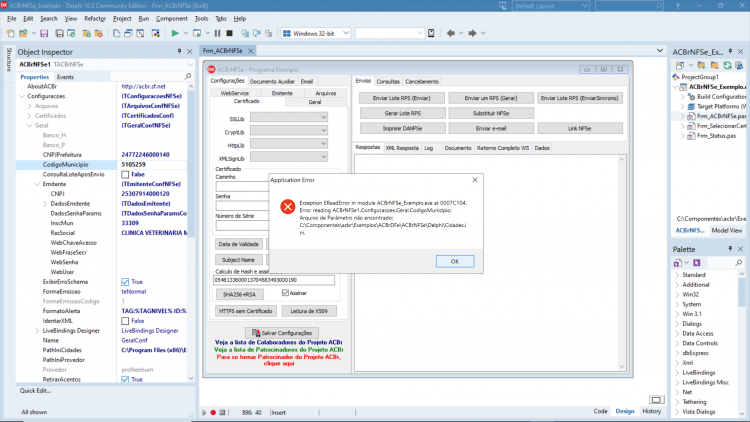
Task: Click the Forward navigation arrow
Action: click(473, 33)
